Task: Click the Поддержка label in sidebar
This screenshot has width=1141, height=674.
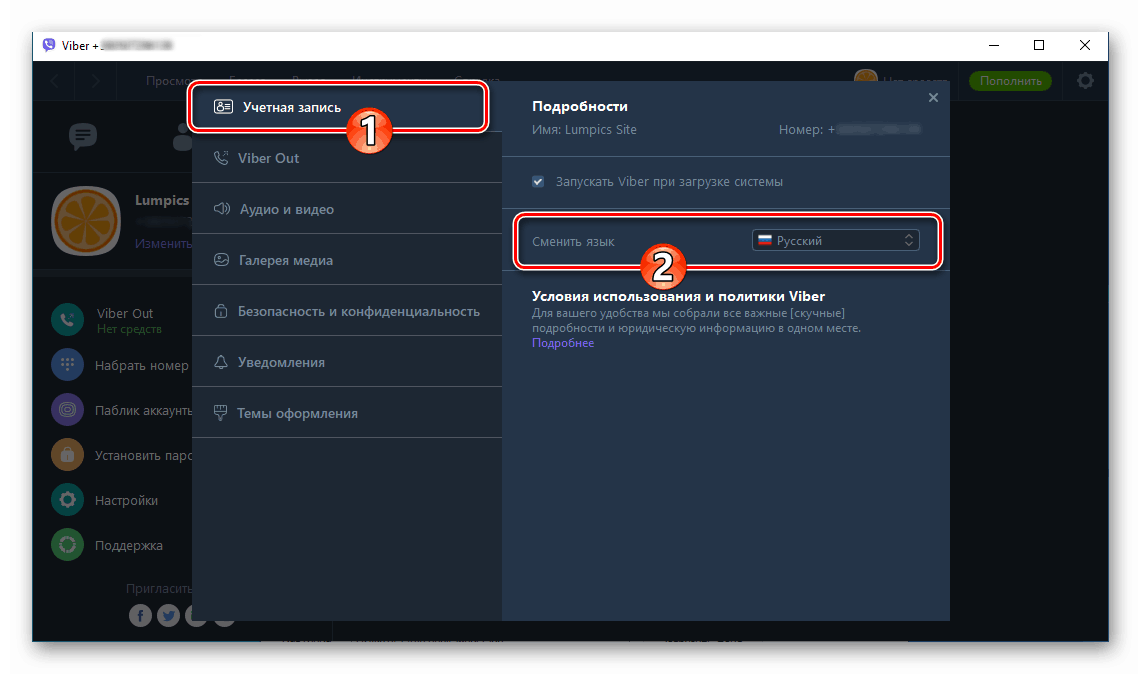Action: tap(129, 545)
